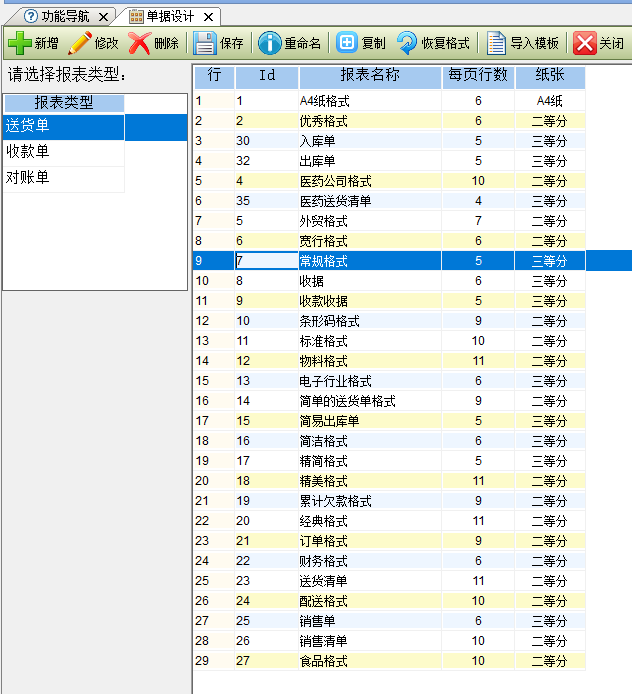Click the 功能导航 help question icon
Image resolution: width=632 pixels, height=694 pixels.
(x=31, y=17)
